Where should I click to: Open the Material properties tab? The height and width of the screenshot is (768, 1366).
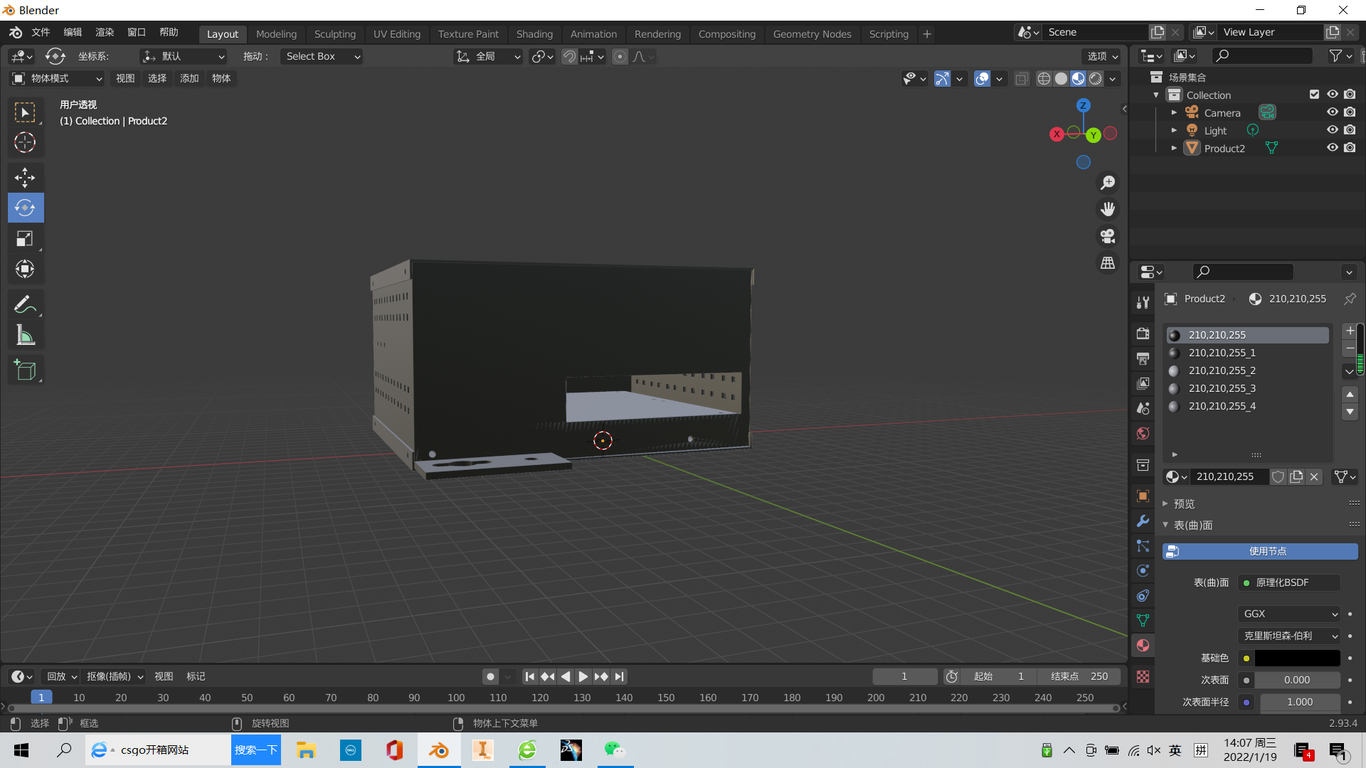pyautogui.click(x=1143, y=646)
